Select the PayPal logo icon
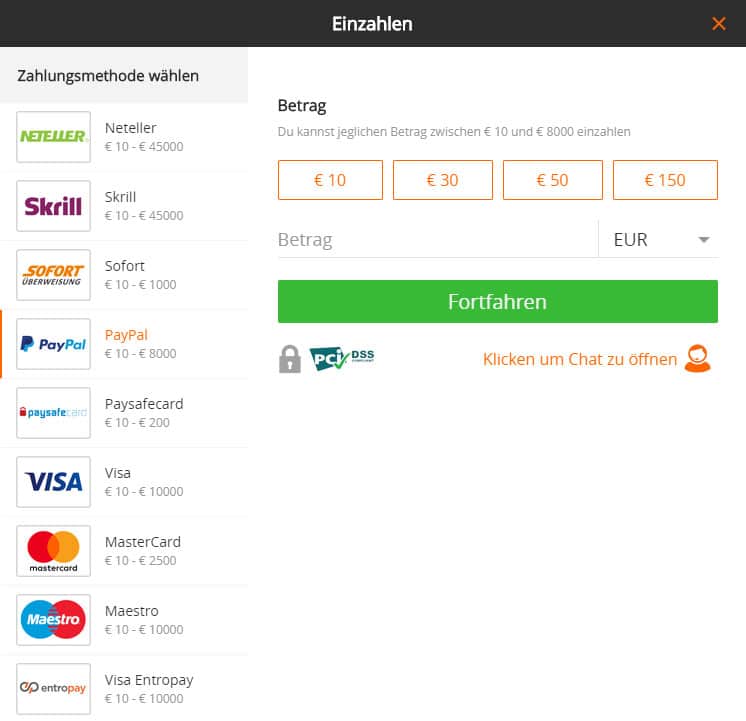The width and height of the screenshot is (746, 721). point(53,344)
